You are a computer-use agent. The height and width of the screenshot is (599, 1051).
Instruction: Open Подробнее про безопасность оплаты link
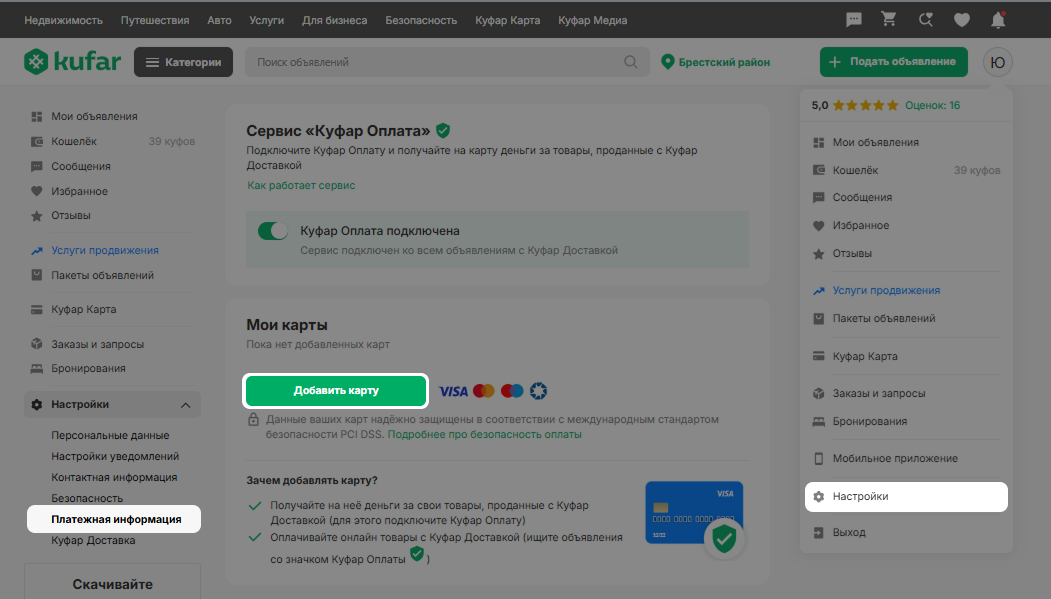485,434
